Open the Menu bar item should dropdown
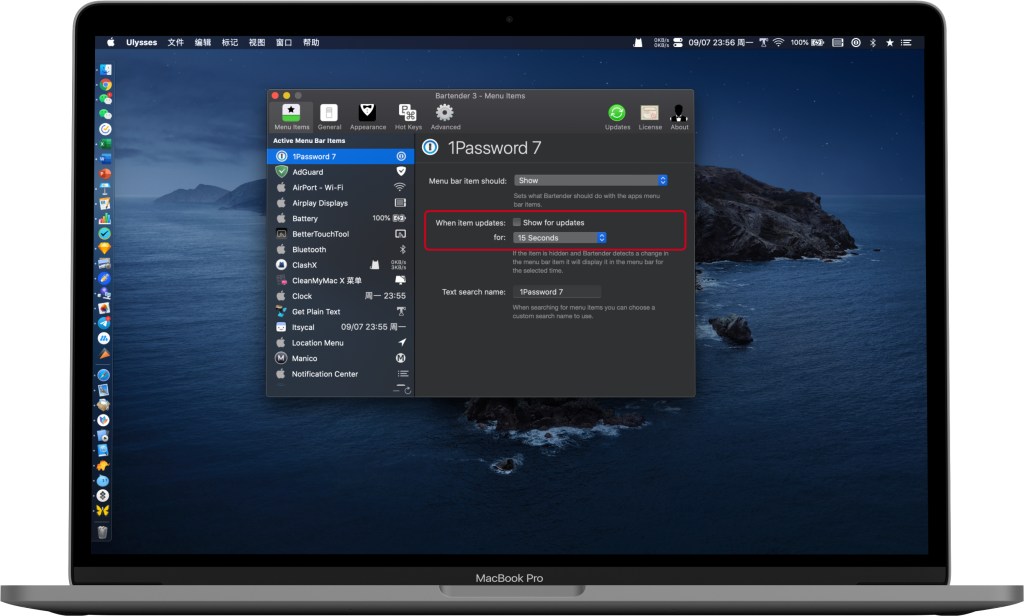This screenshot has width=1024, height=616. pos(590,180)
